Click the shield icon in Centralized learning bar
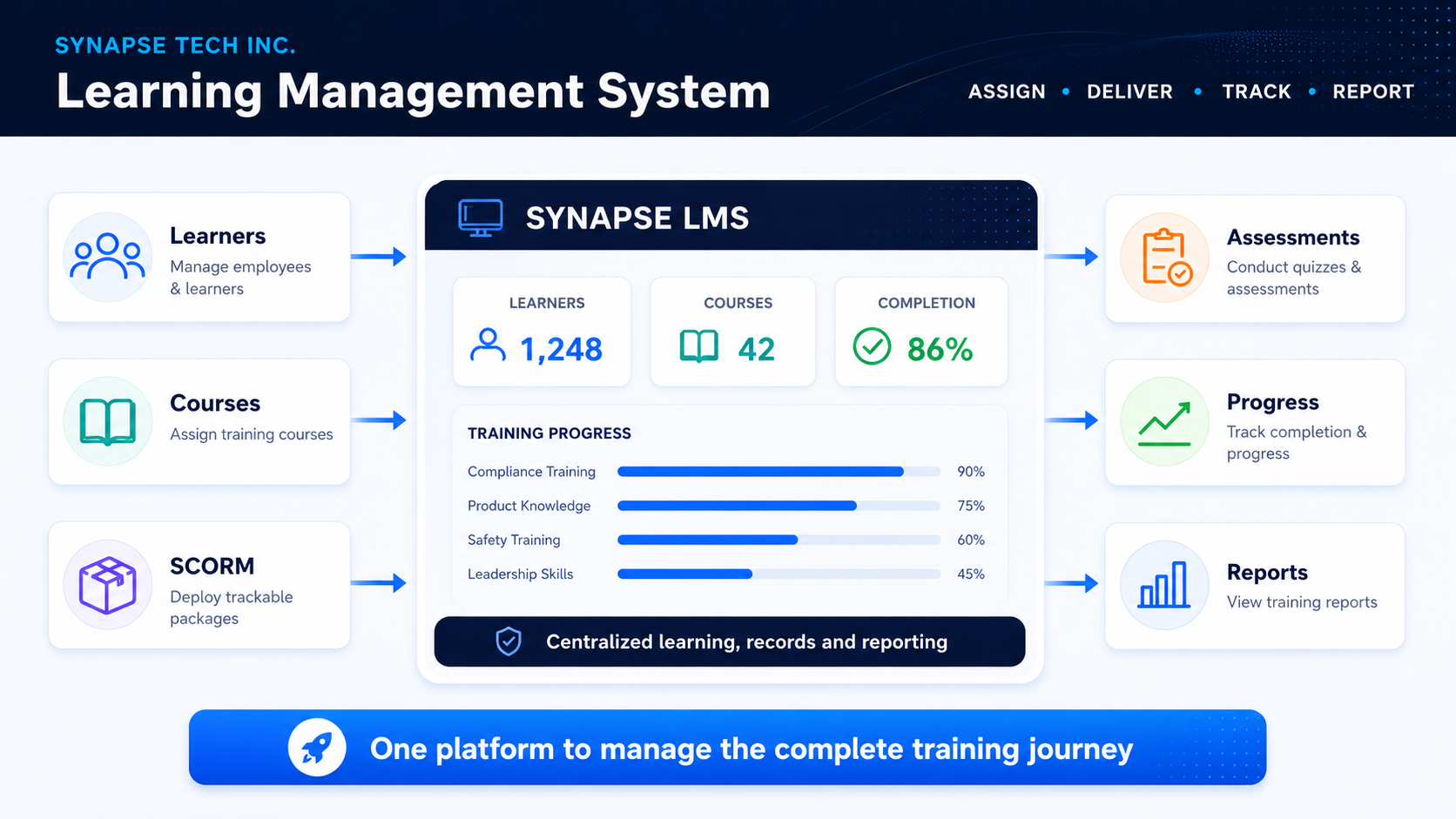Viewport: 1456px width, 819px height. click(509, 641)
